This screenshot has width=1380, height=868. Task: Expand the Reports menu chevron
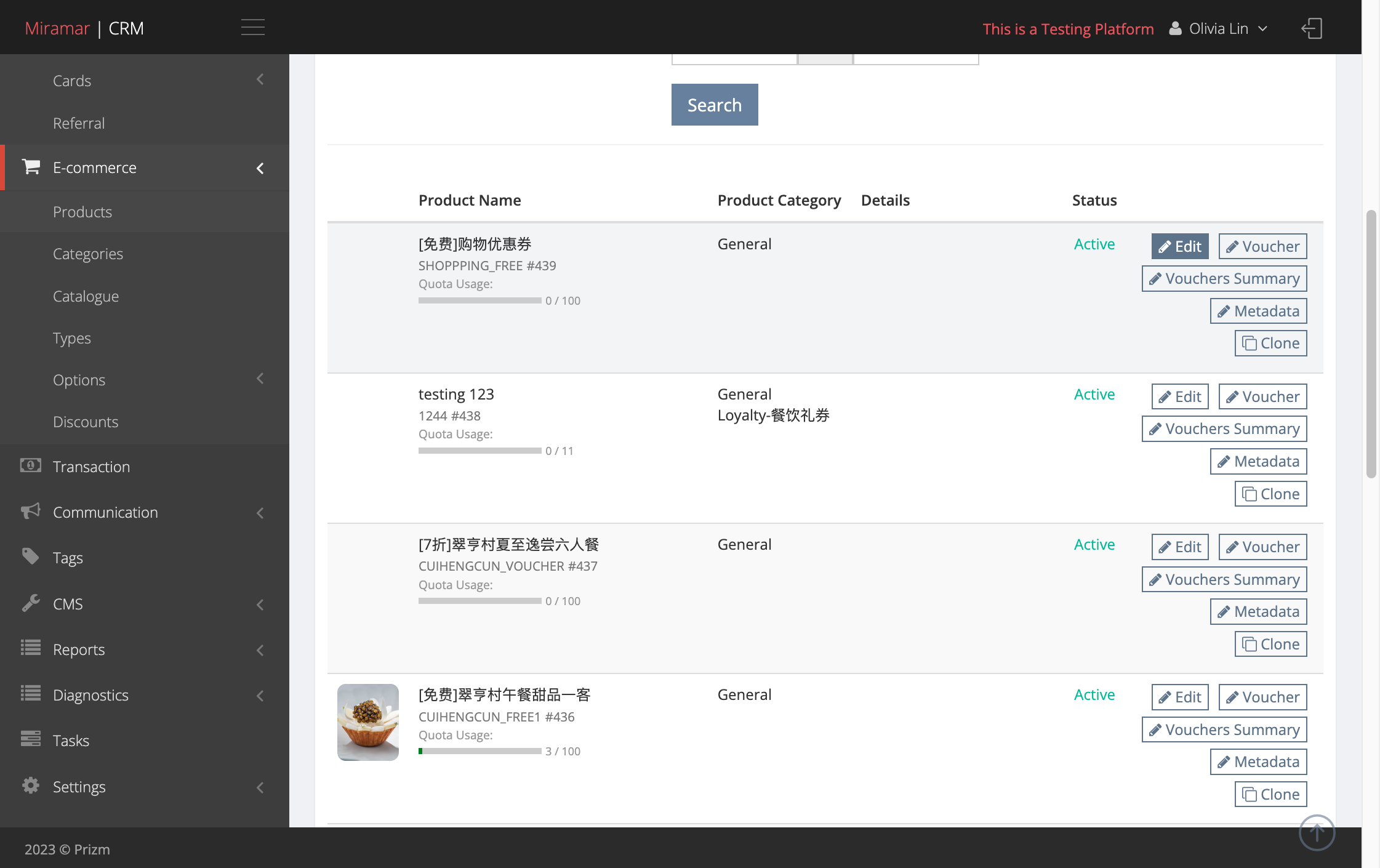coord(260,650)
